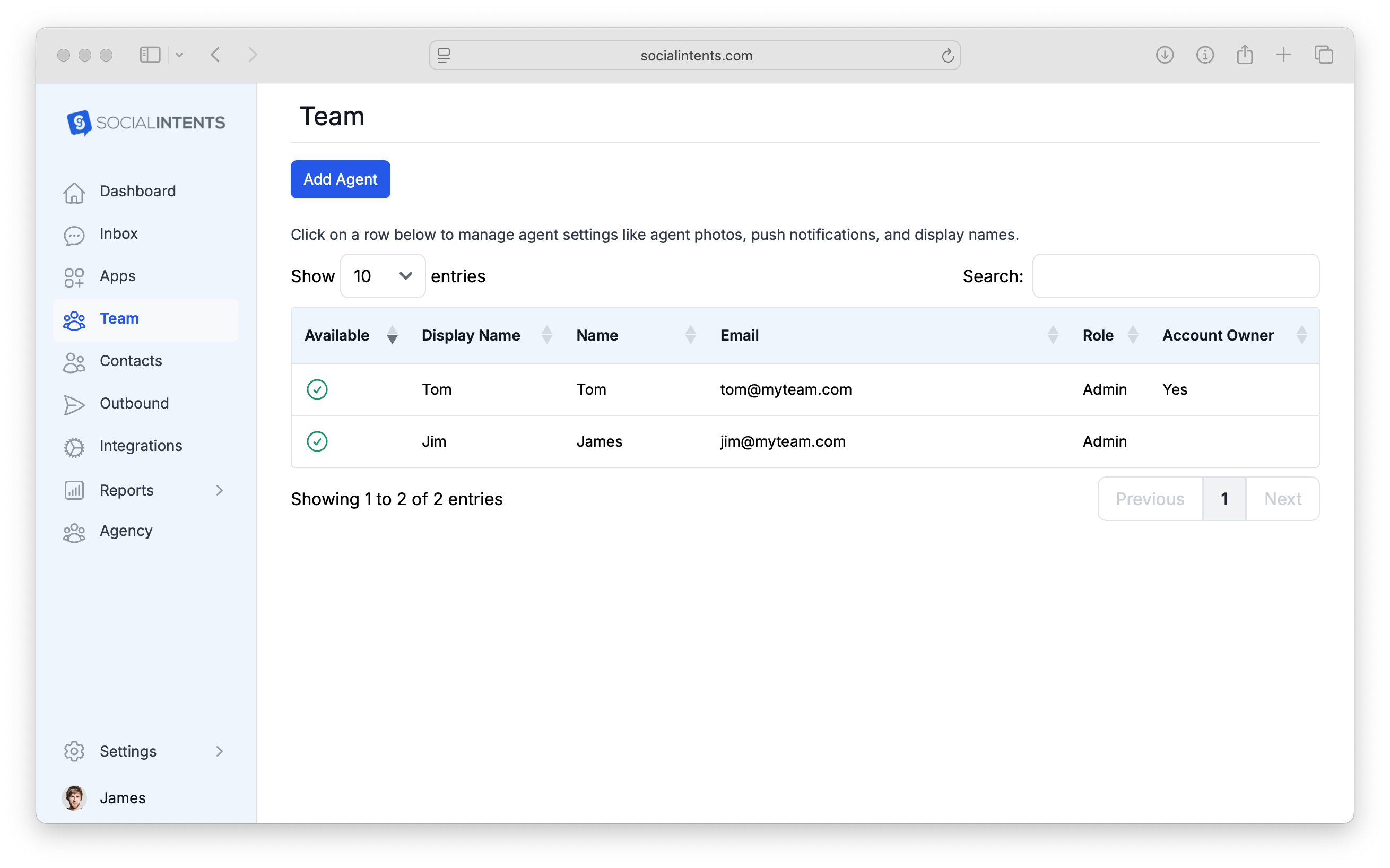Click Jim's green available checkmark
The image size is (1390, 868).
click(x=317, y=441)
